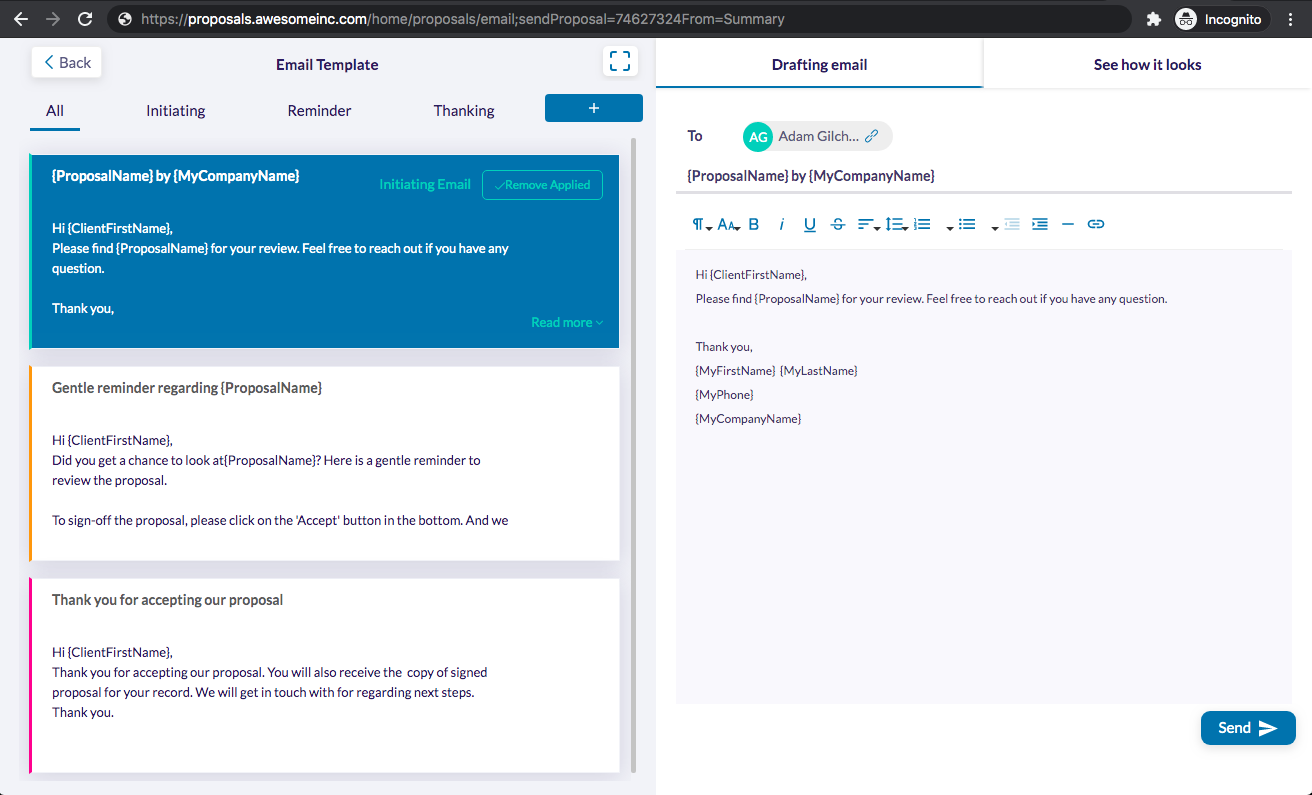
Task: Increase indent of the paragraph
Action: [1040, 224]
